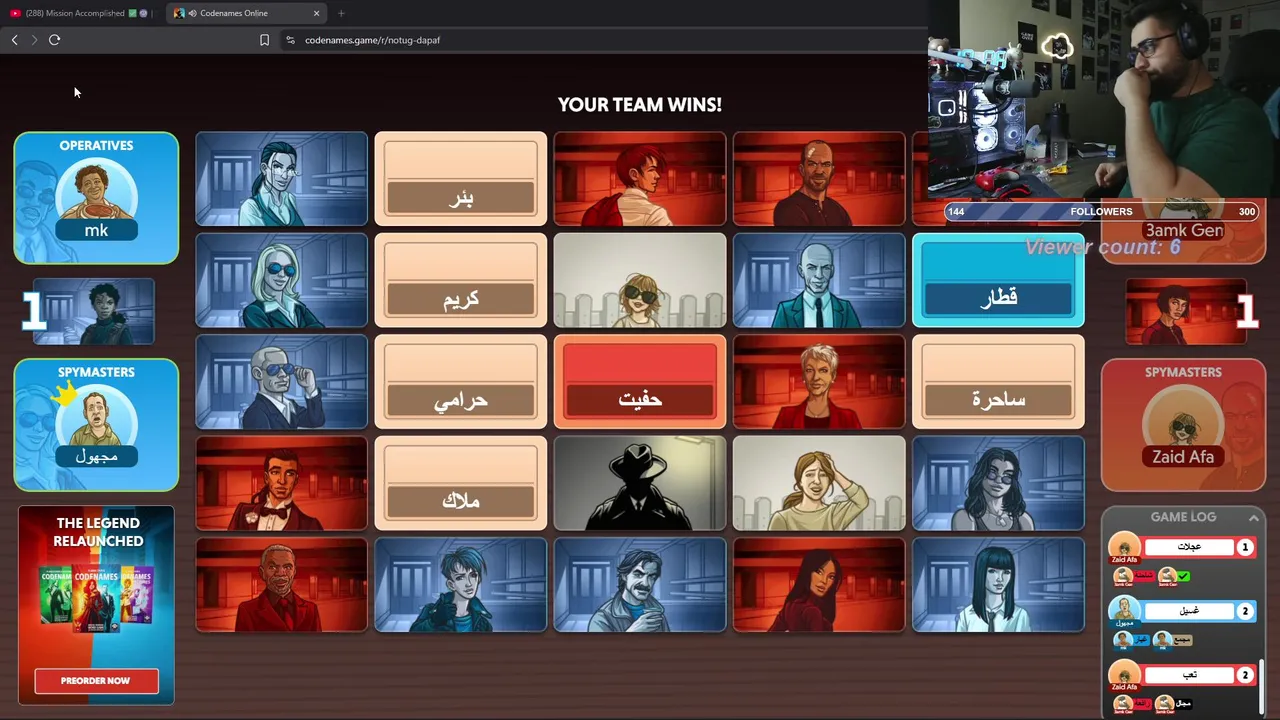Click the blue Spymasters panel heading
The width and height of the screenshot is (1280, 720).
click(x=96, y=372)
